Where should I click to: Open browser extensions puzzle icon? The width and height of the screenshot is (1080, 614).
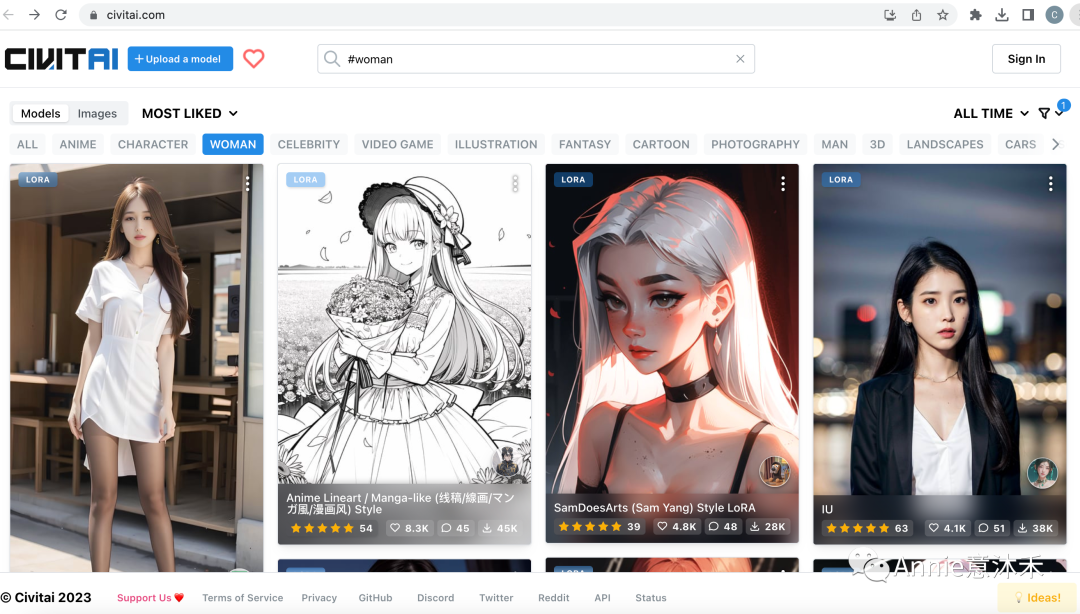975,15
